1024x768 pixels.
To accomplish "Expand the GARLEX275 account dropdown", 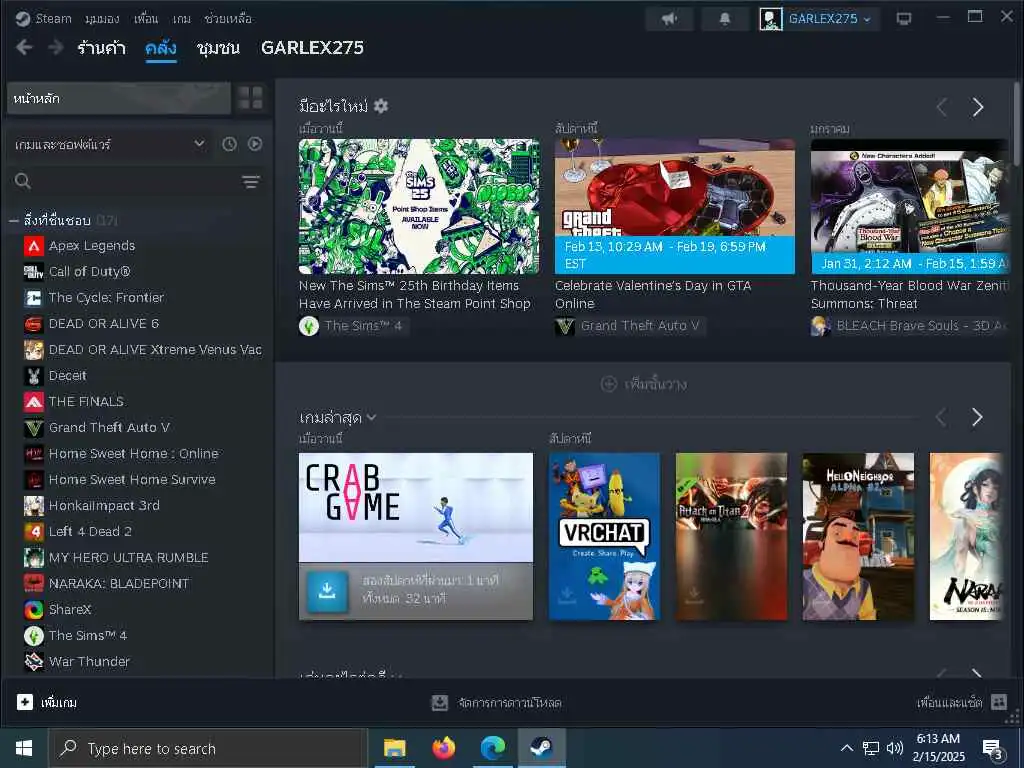I will click(x=867, y=19).
